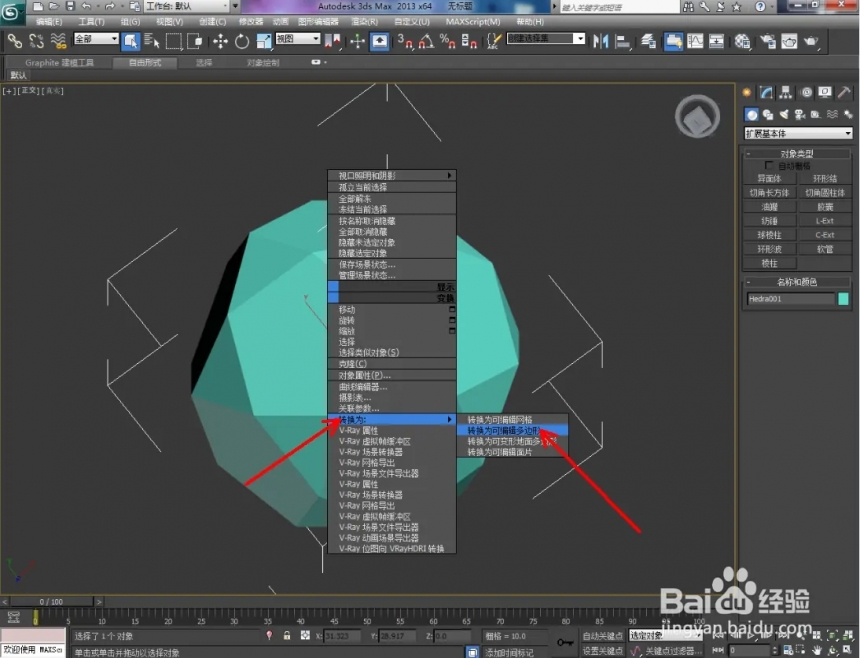Select the Lights category icon

coord(784,115)
